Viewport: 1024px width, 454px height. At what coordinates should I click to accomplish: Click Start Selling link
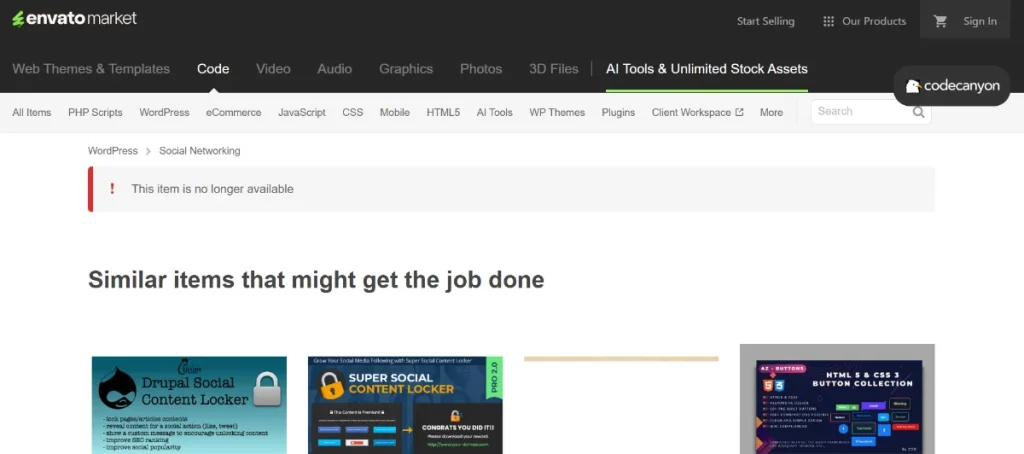coord(765,21)
